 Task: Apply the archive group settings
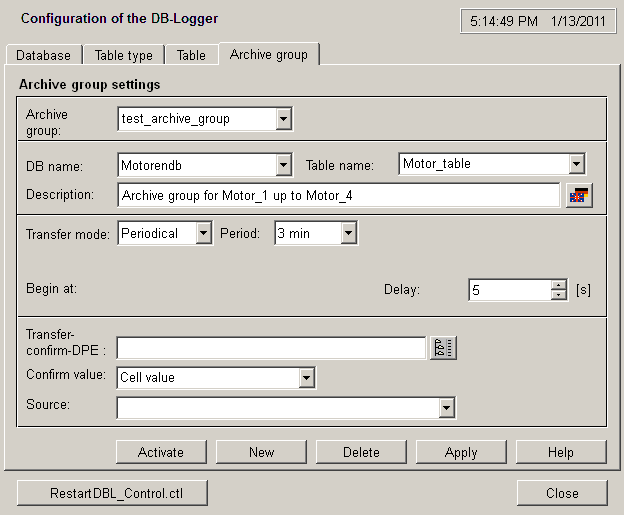coord(461,452)
